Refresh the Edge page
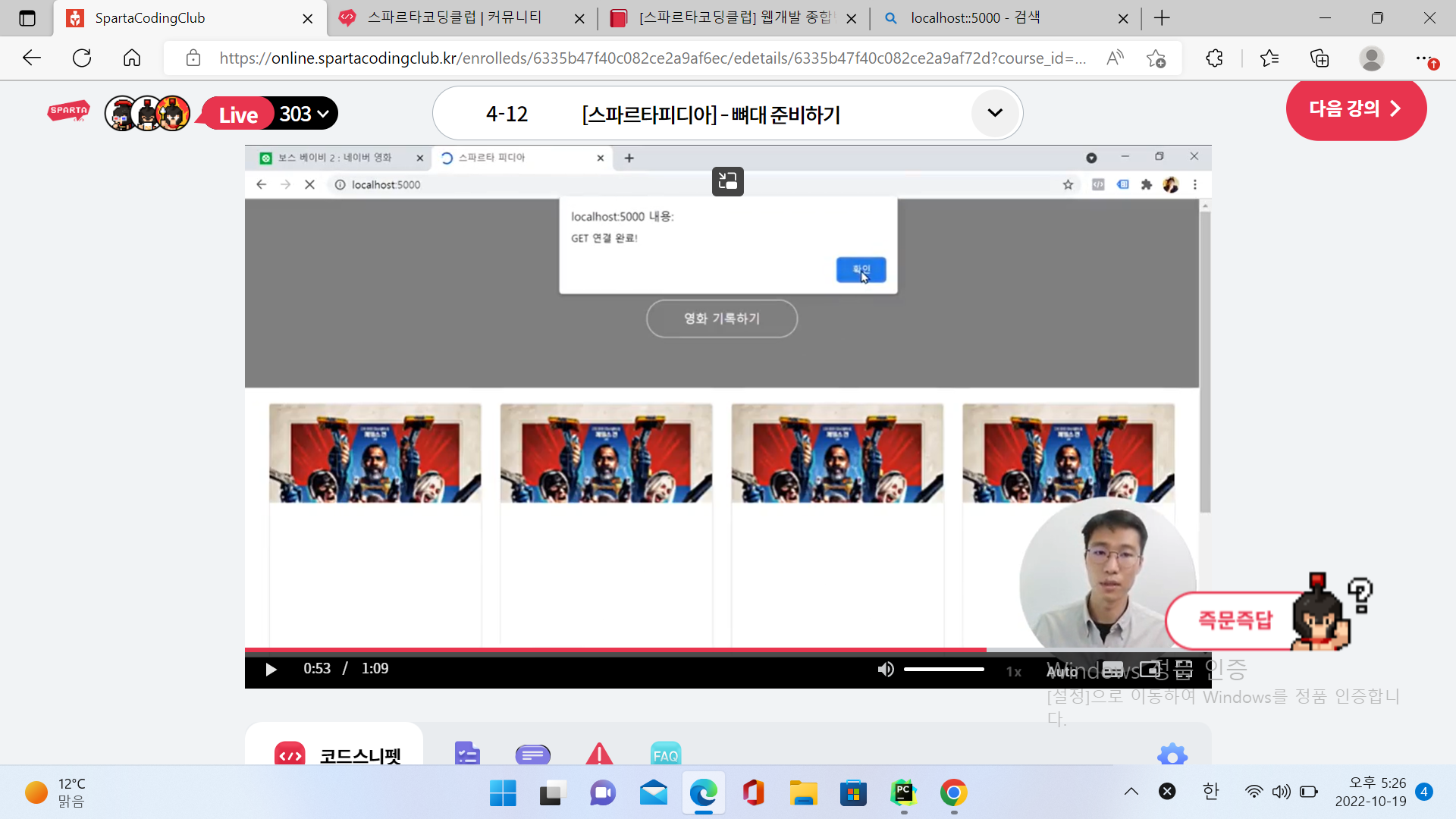 pos(82,58)
